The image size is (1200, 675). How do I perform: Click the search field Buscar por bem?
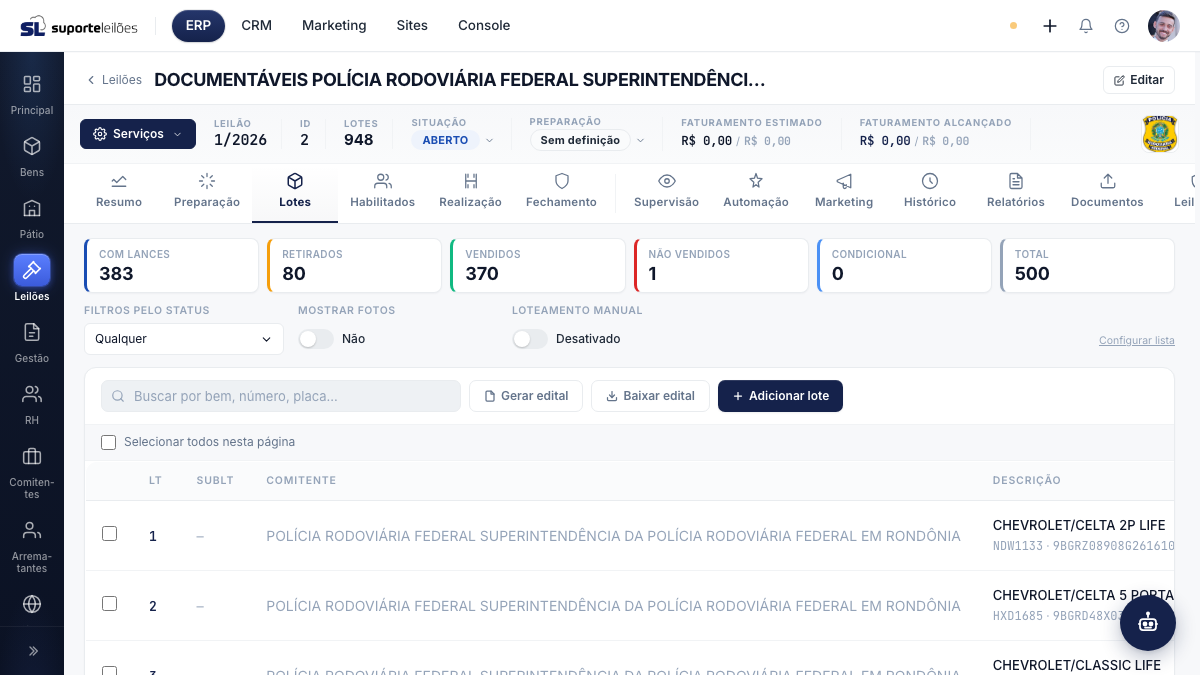pyautogui.click(x=281, y=396)
